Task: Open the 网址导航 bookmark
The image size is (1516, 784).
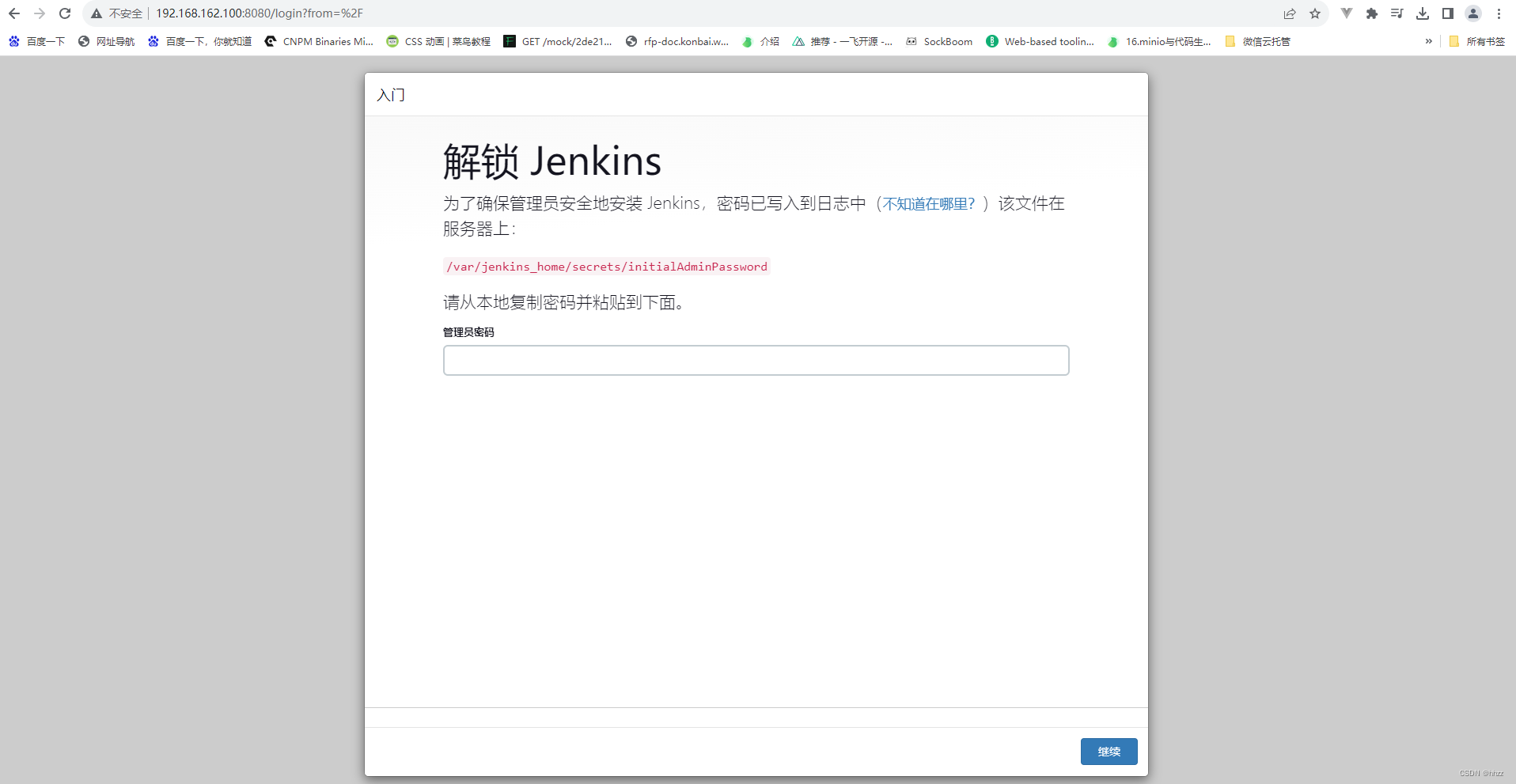Action: [107, 41]
